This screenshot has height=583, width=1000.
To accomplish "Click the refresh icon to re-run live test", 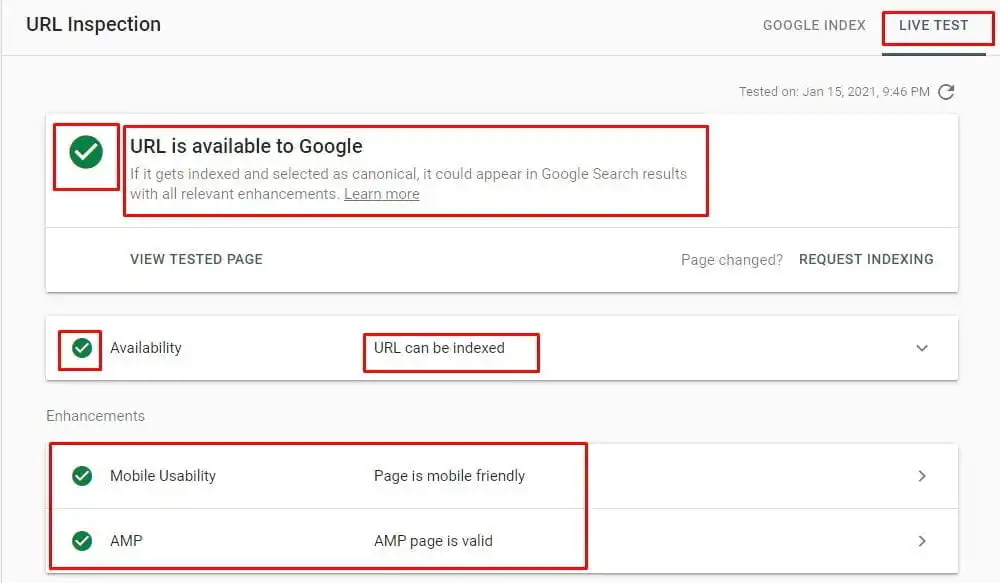I will point(946,91).
